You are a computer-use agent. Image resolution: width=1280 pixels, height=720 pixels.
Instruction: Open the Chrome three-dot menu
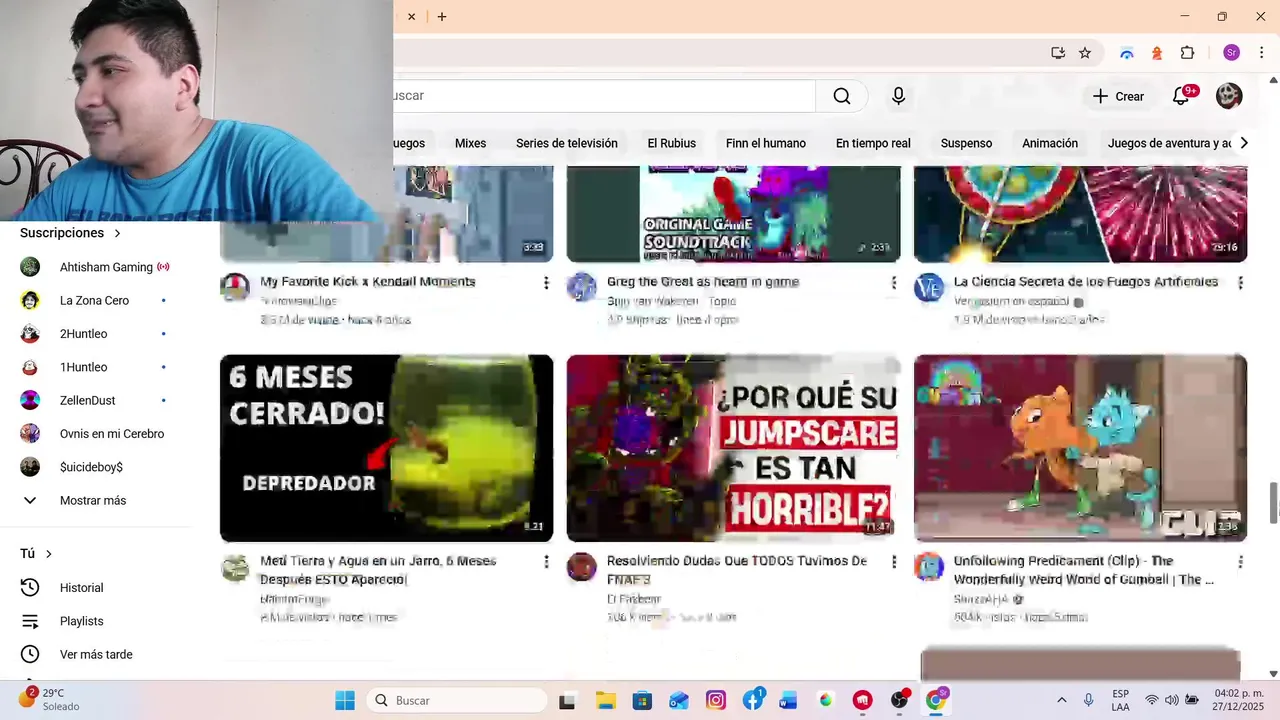point(1261,53)
